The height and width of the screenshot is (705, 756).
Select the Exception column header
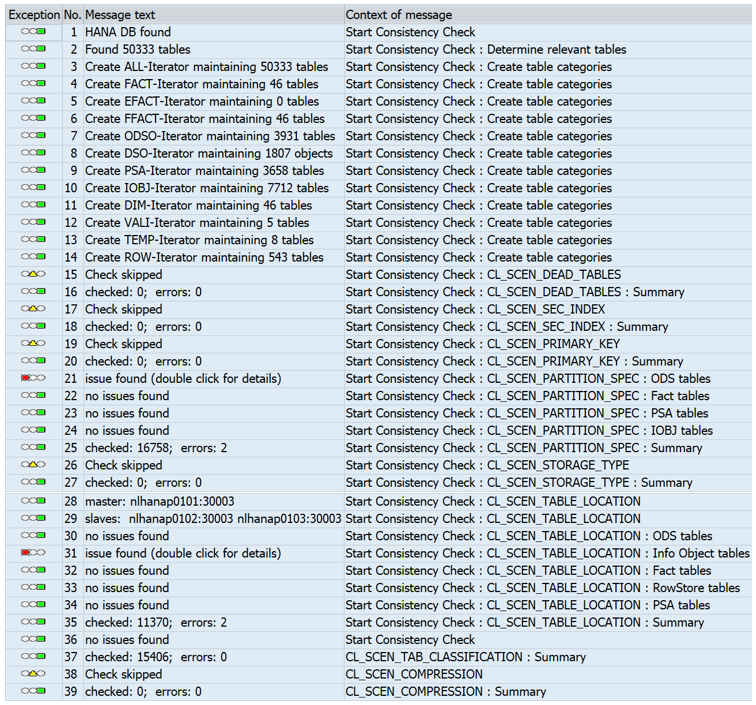(x=33, y=15)
